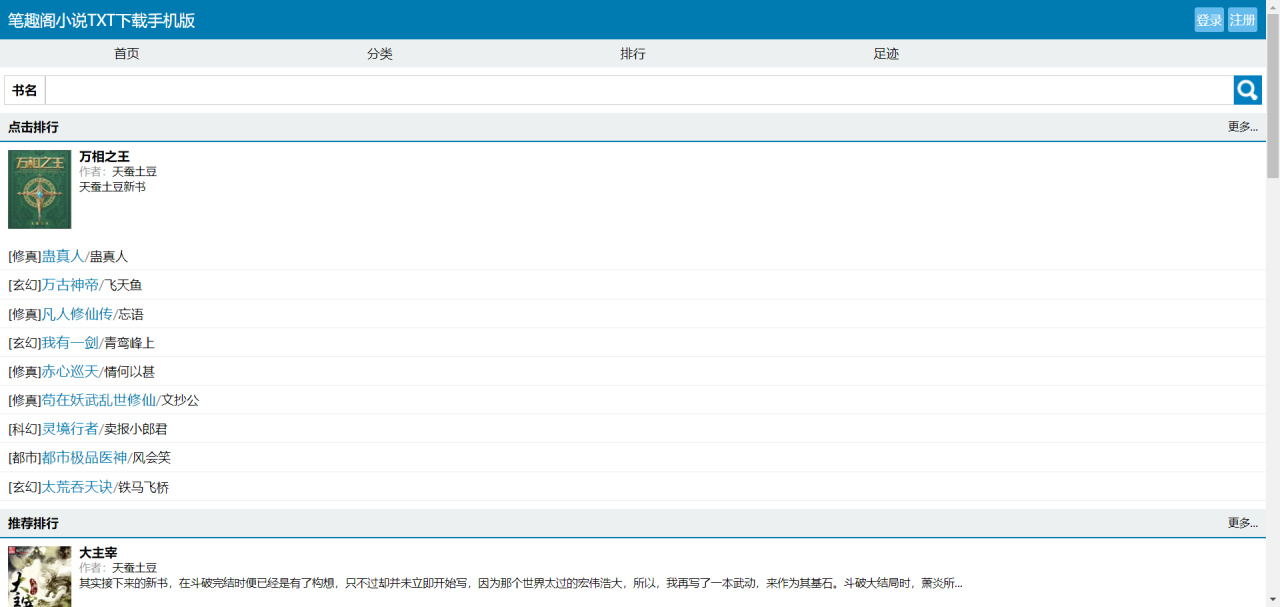Click author name 风会笑 in ranking list
This screenshot has height=607, width=1280.
point(152,458)
